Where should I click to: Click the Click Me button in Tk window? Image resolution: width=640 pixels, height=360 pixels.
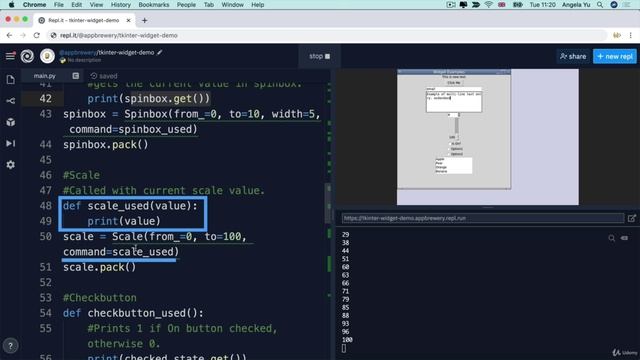pos(453,83)
